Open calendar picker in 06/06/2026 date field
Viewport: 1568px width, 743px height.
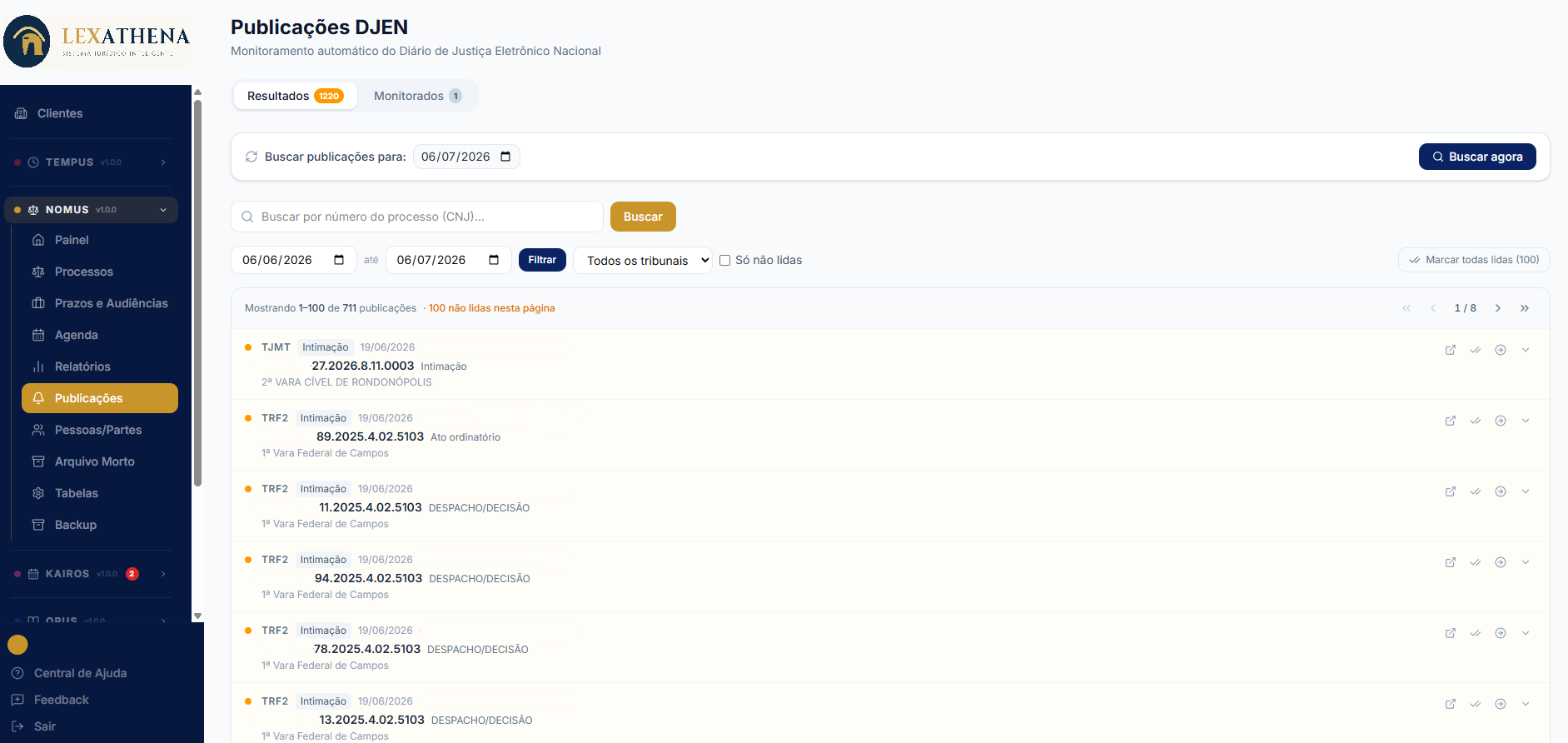click(x=339, y=260)
